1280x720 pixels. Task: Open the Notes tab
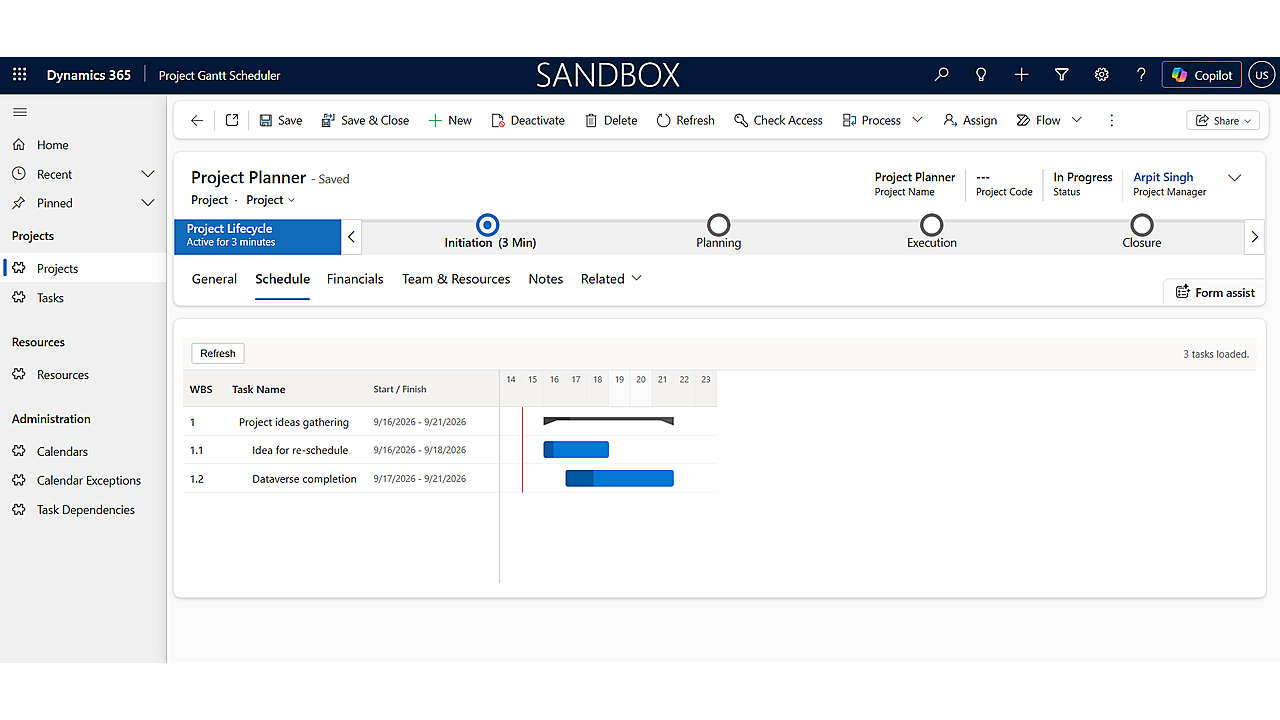pos(546,279)
